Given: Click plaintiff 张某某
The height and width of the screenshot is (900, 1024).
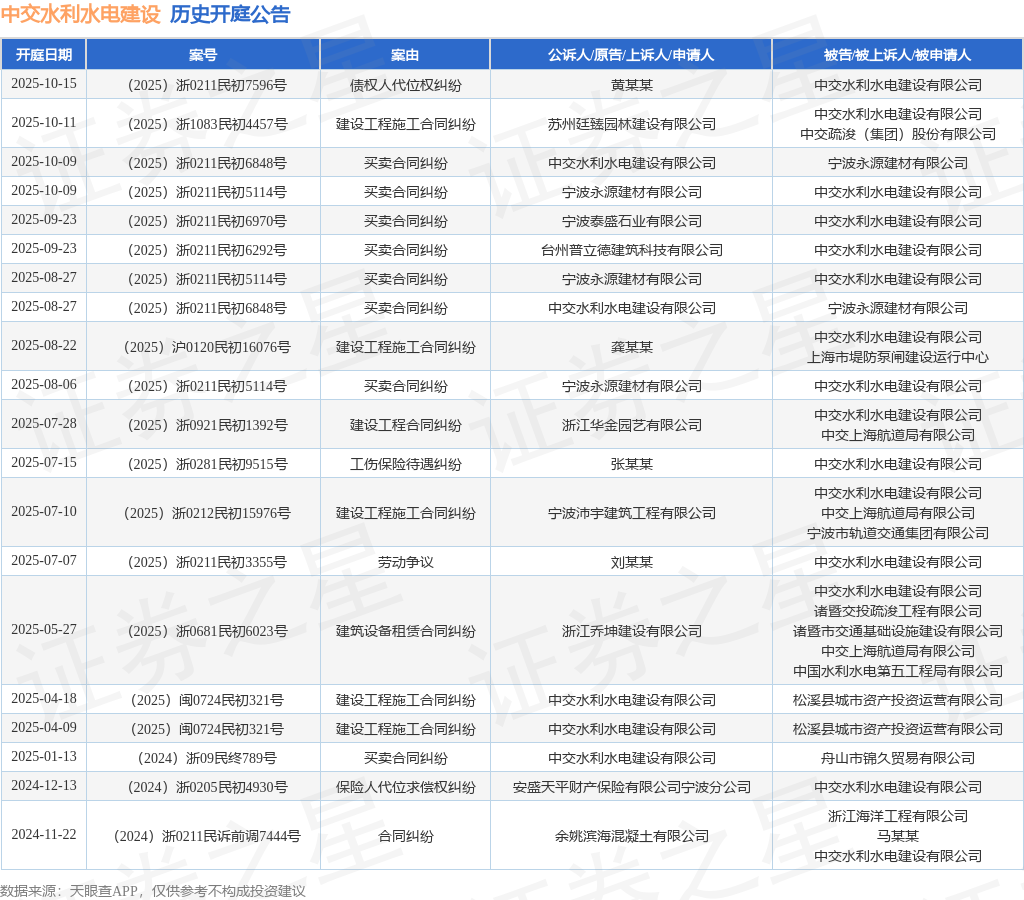Looking at the screenshot, I should click(x=632, y=464).
